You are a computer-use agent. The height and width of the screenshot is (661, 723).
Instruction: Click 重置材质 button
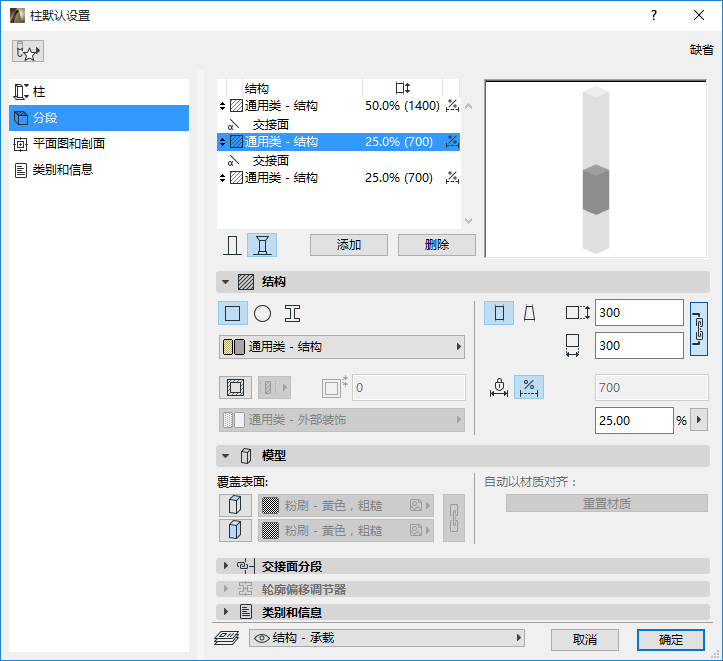pyautogui.click(x=607, y=503)
